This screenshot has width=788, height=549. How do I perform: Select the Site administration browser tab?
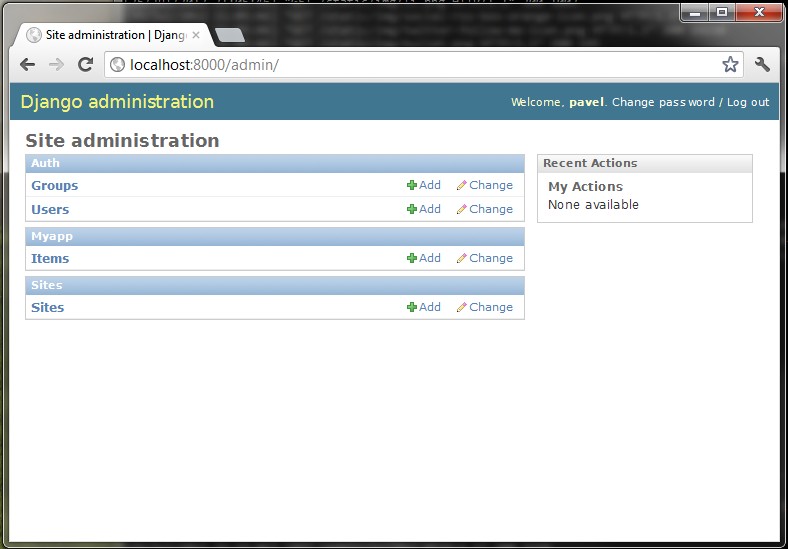click(115, 35)
